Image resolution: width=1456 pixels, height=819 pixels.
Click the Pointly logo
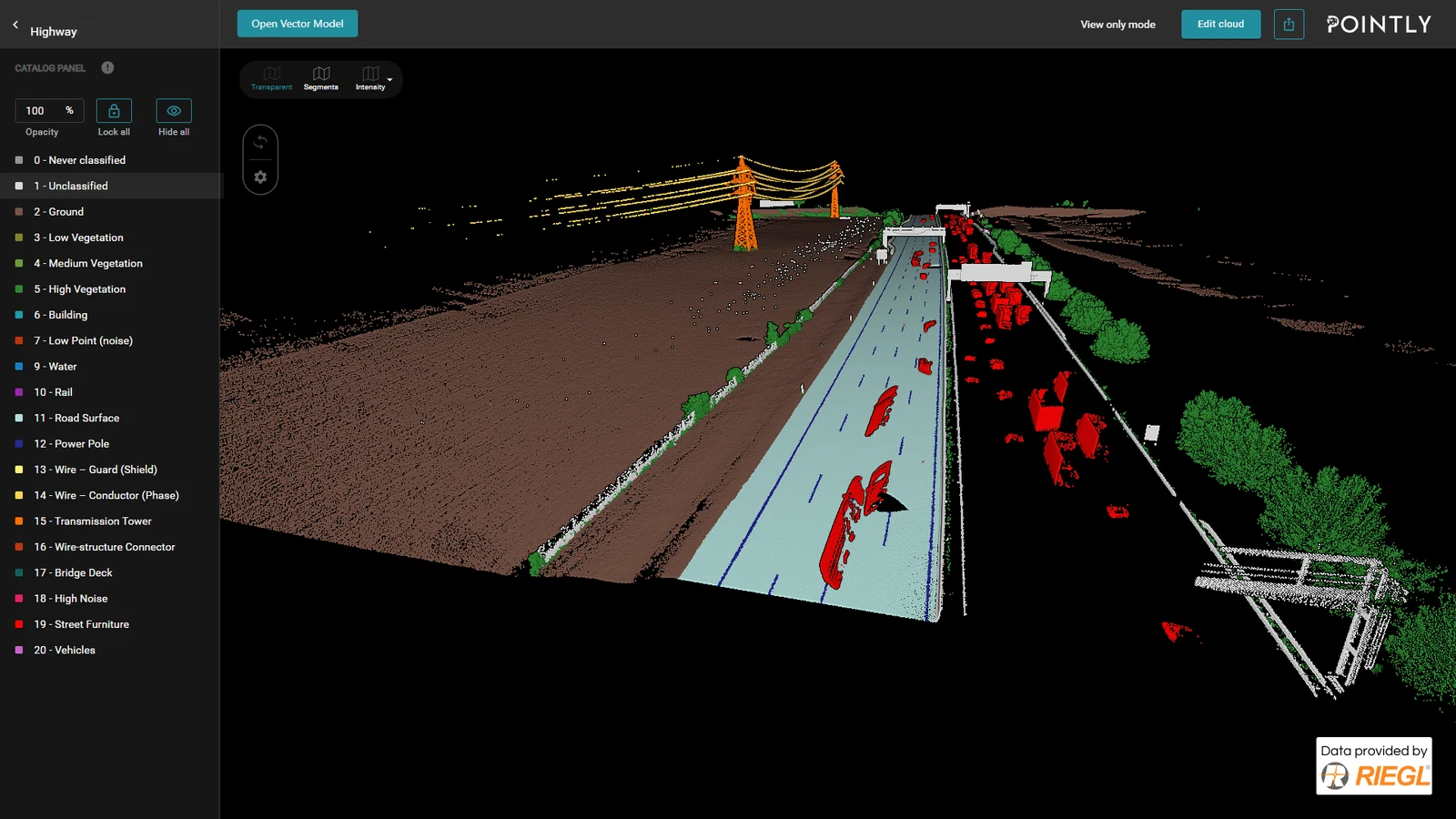click(1378, 25)
